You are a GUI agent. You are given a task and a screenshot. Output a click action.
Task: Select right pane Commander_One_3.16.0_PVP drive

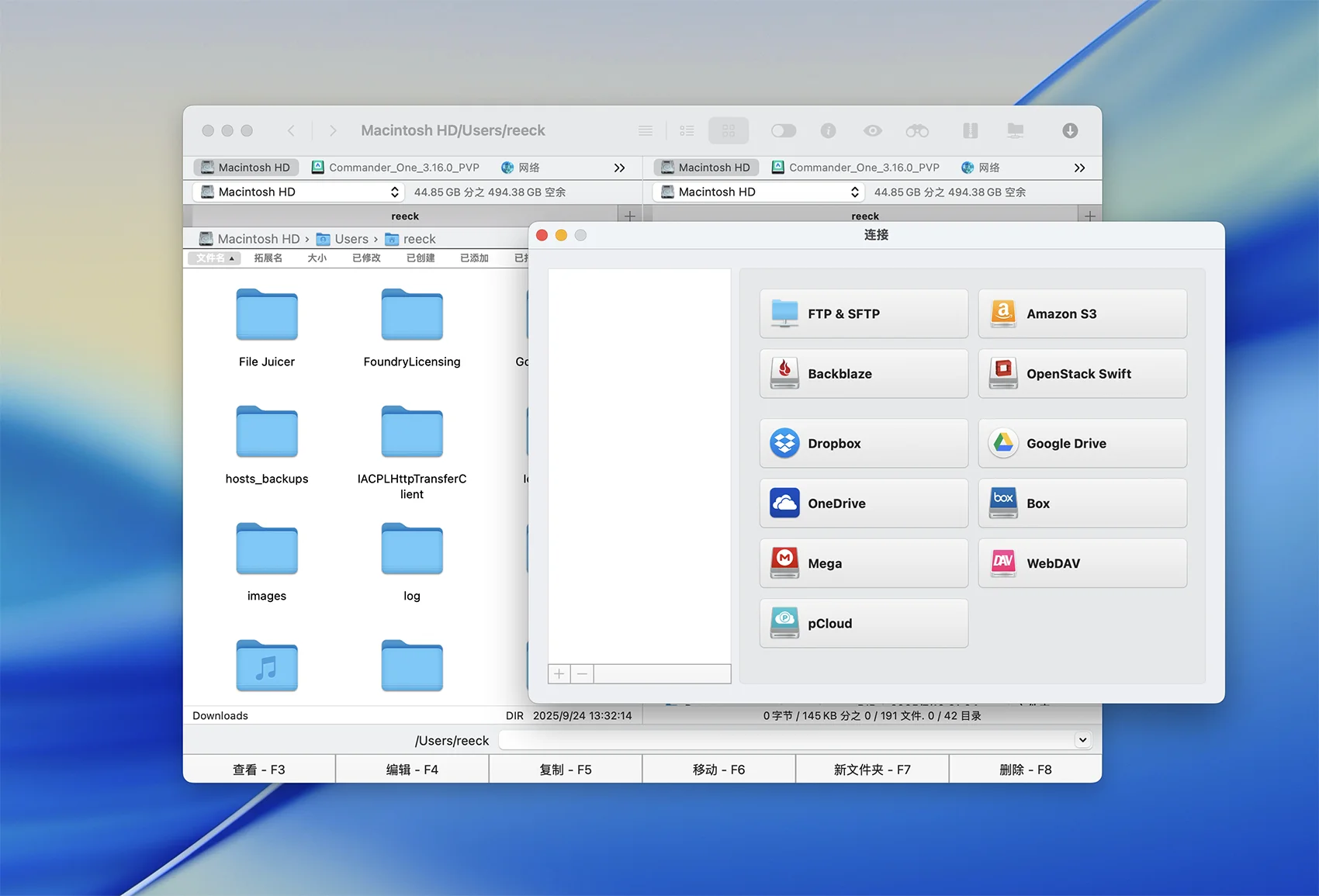tap(856, 167)
